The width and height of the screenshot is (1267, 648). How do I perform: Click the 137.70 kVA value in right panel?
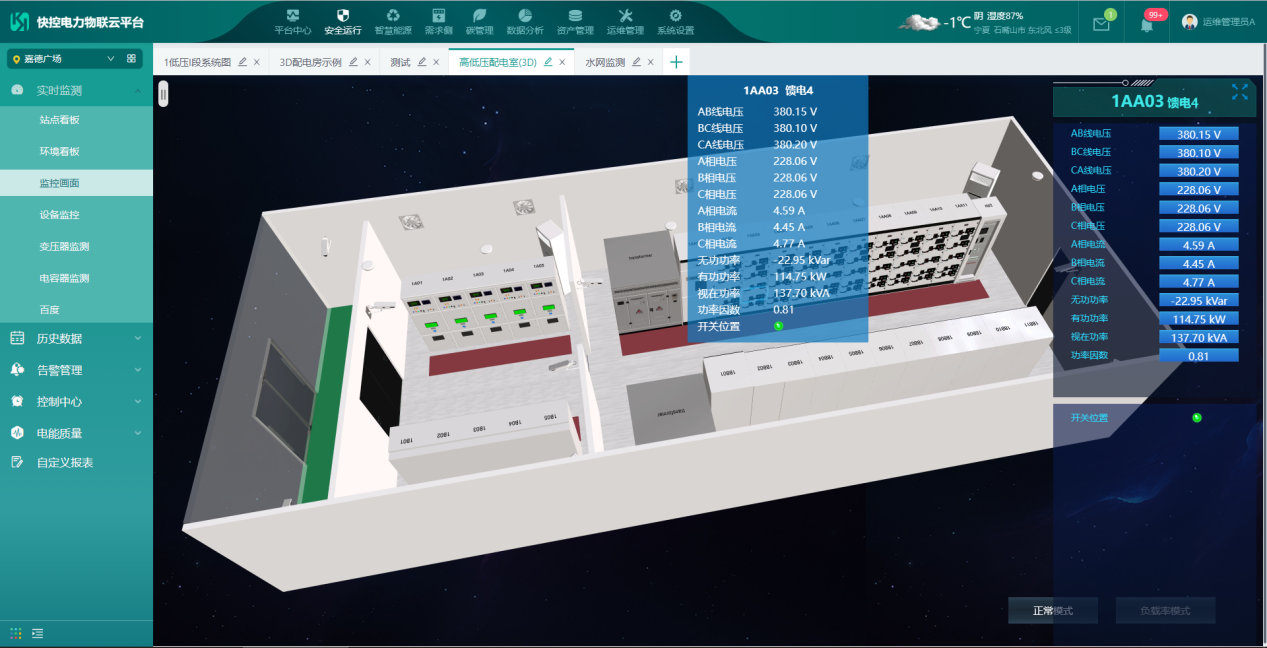pos(1198,337)
